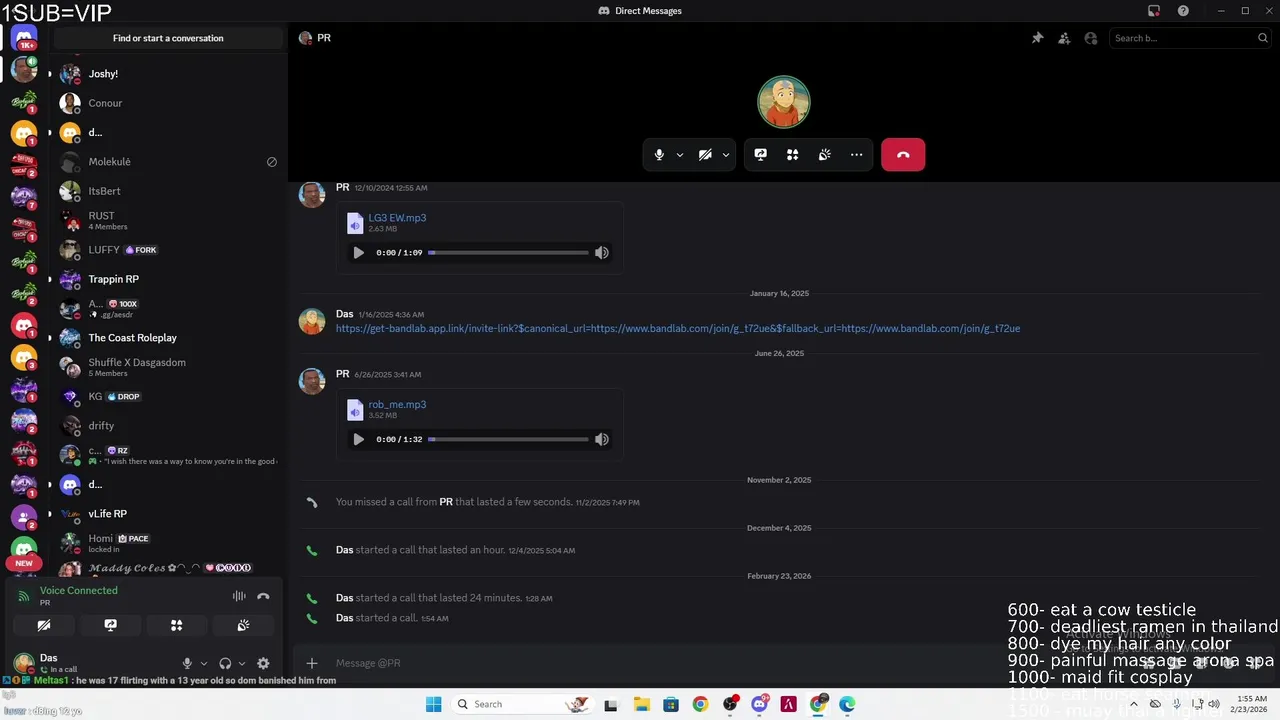Show pinned messages
The width and height of the screenshot is (1280, 720).
tap(1037, 38)
